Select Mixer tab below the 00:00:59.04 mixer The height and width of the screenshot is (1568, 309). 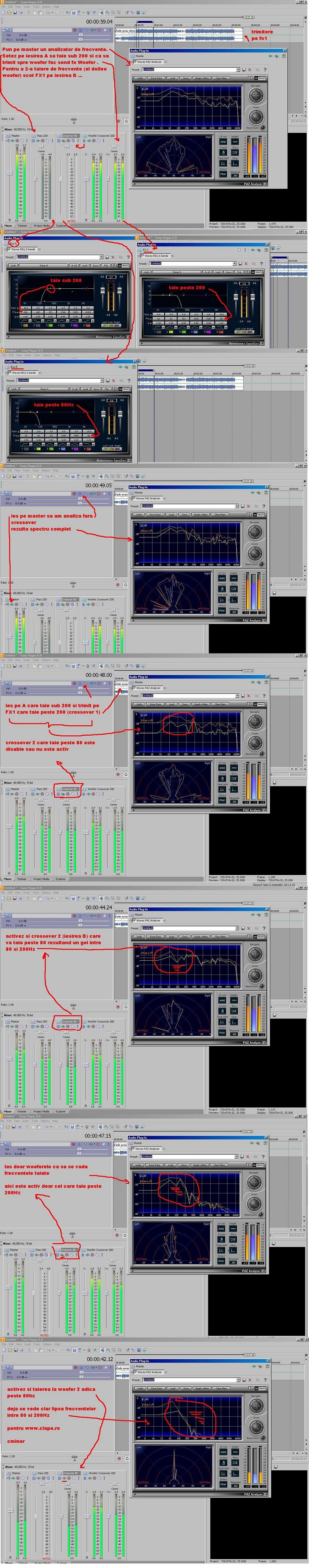[9, 225]
